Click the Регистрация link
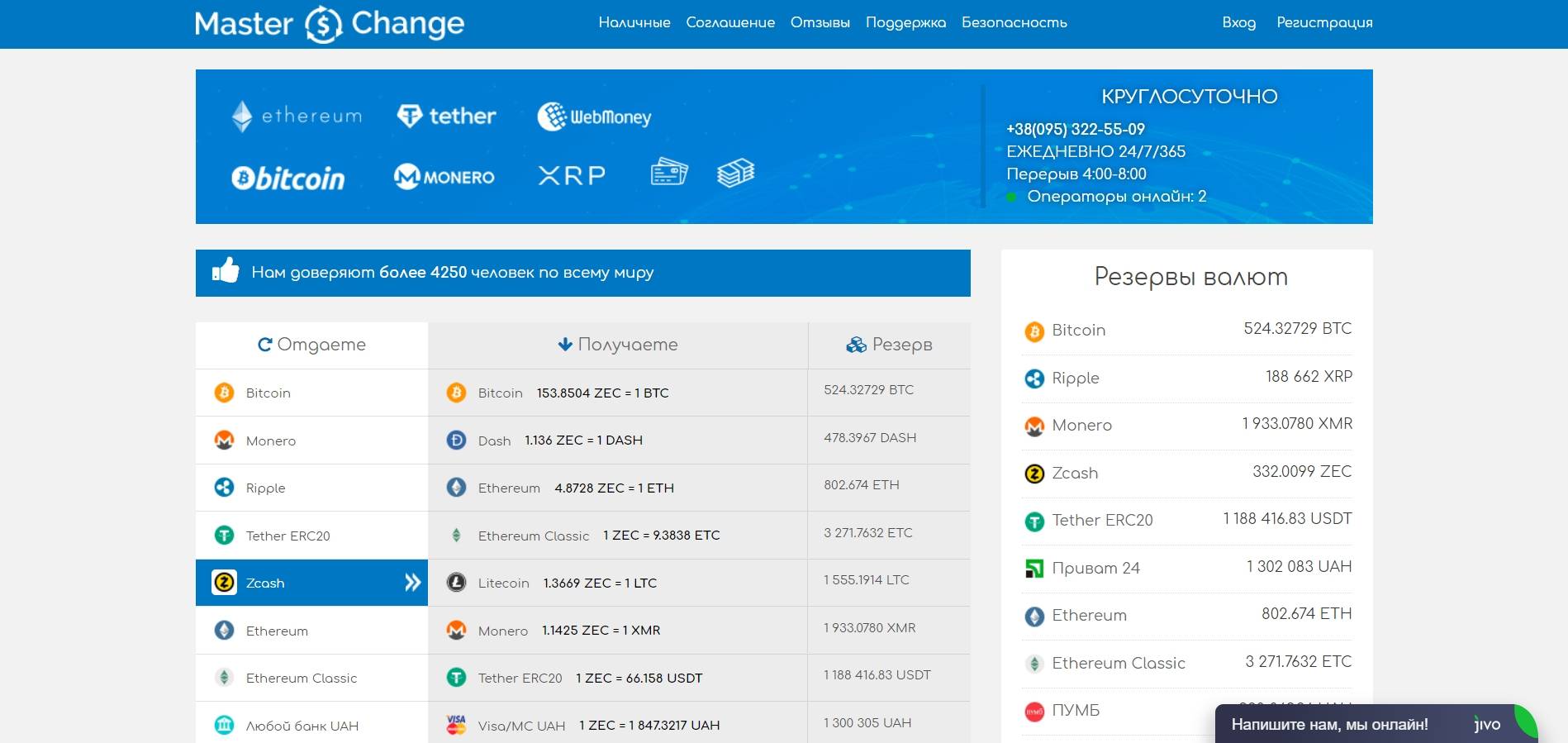The image size is (1568, 743). [x=1324, y=22]
